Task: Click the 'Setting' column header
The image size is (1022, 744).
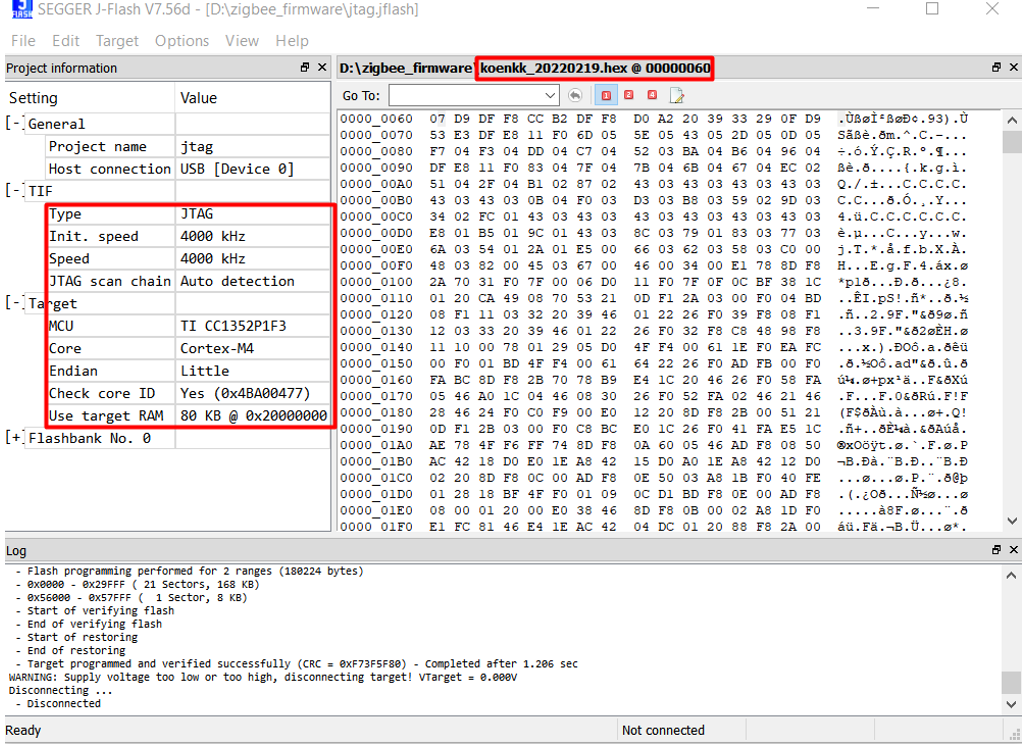Action: click(33, 98)
